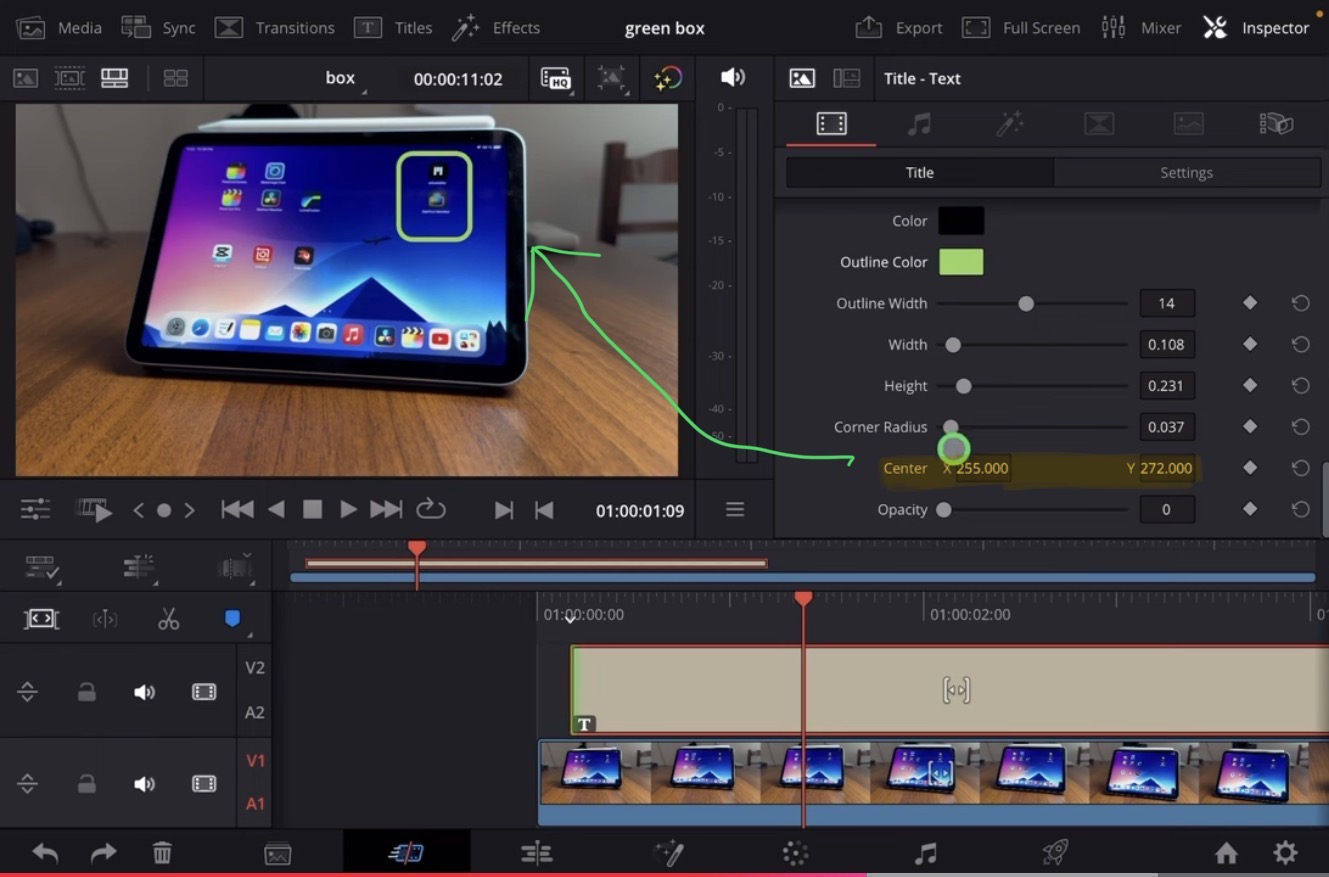This screenshot has width=1329, height=877.
Task: Open the viewer options hamburger menu
Action: [735, 510]
